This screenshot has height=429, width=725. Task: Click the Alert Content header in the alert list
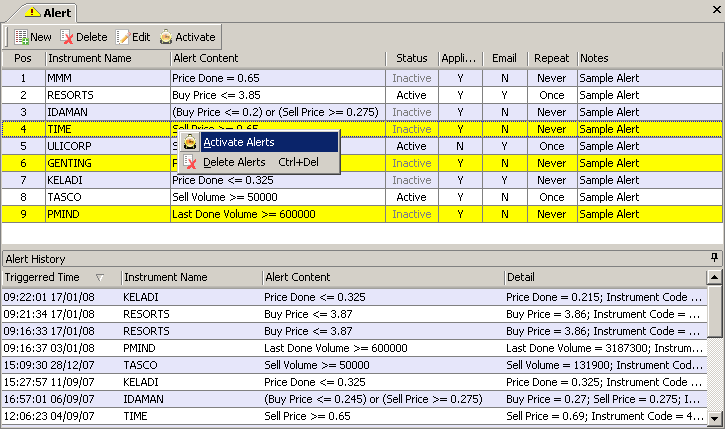[x=277, y=58]
